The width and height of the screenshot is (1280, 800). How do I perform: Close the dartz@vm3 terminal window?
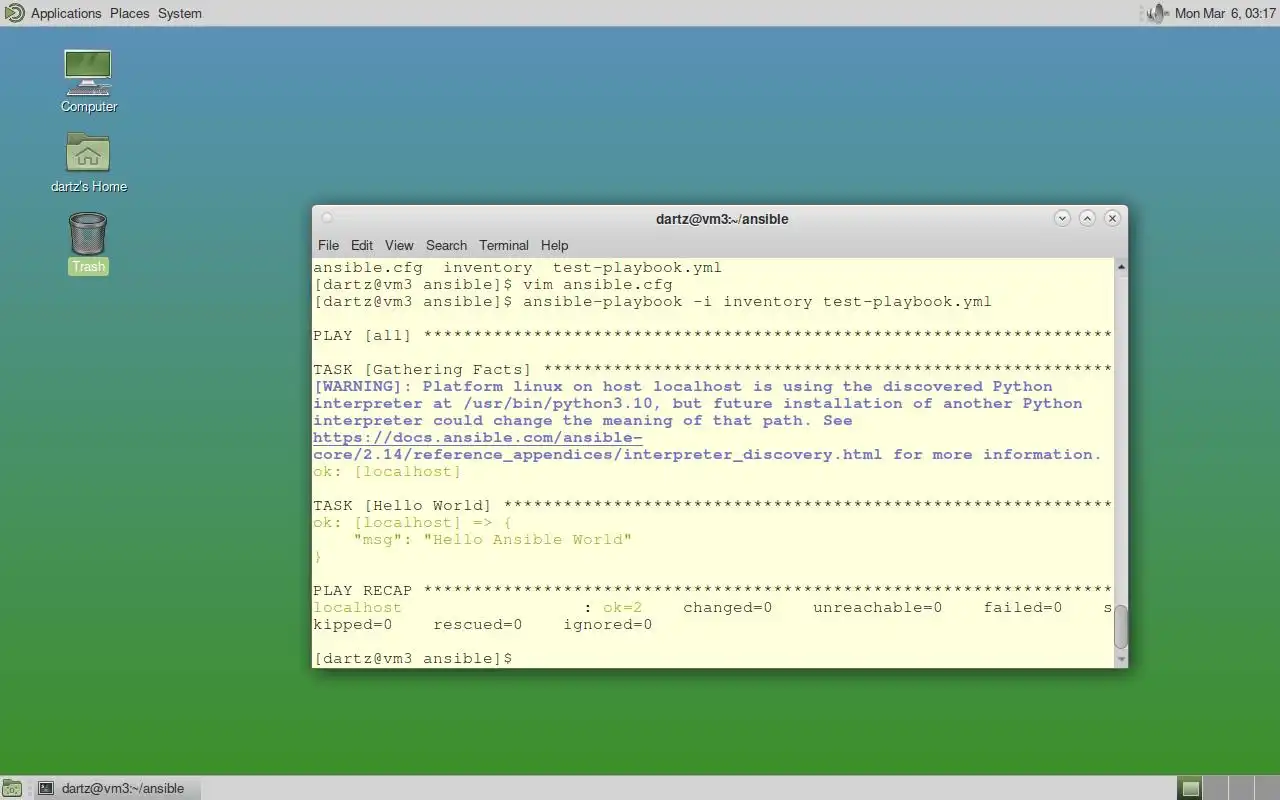1112,218
